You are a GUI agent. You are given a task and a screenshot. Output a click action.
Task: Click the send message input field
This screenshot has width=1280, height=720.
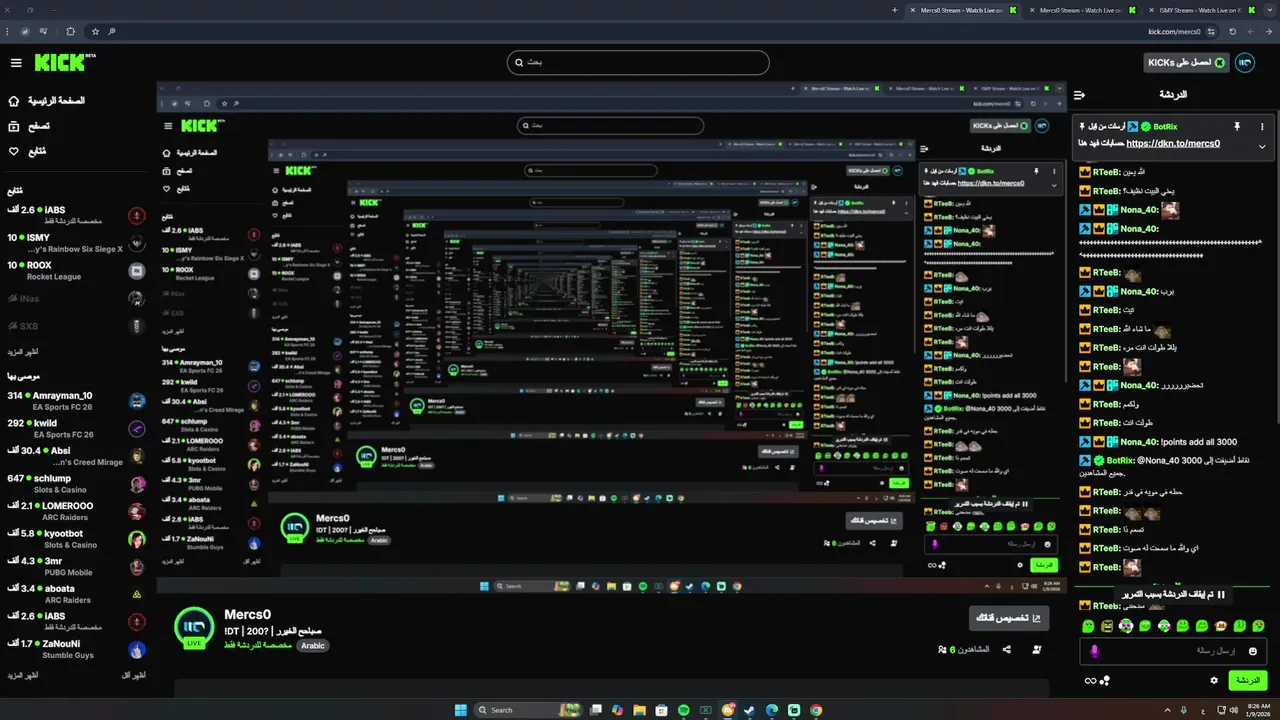coord(1173,651)
